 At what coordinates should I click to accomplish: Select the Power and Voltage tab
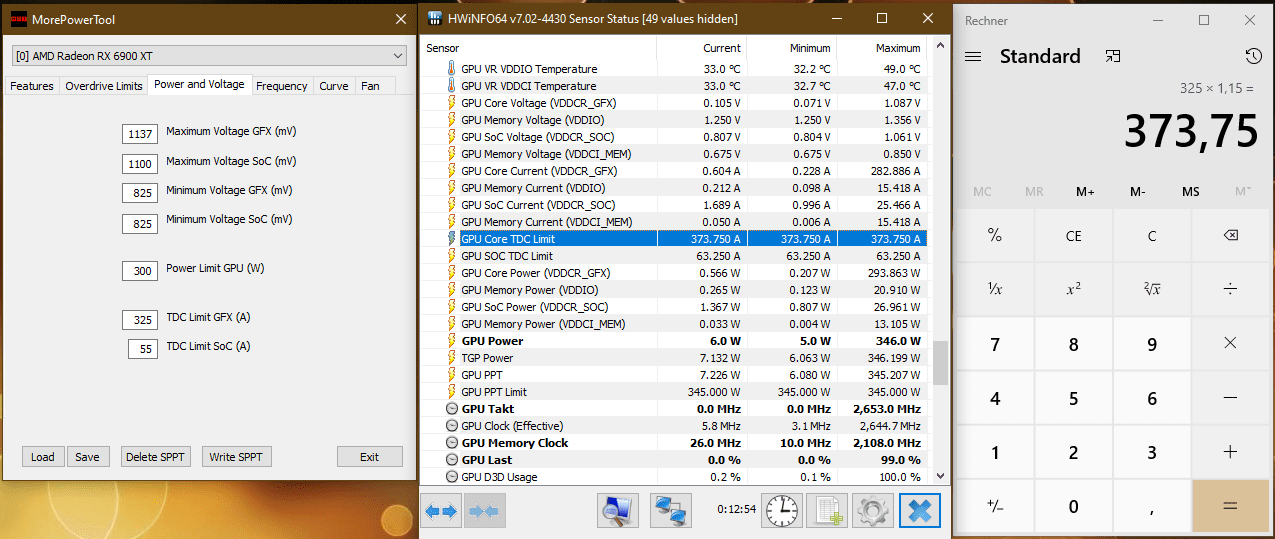click(199, 84)
